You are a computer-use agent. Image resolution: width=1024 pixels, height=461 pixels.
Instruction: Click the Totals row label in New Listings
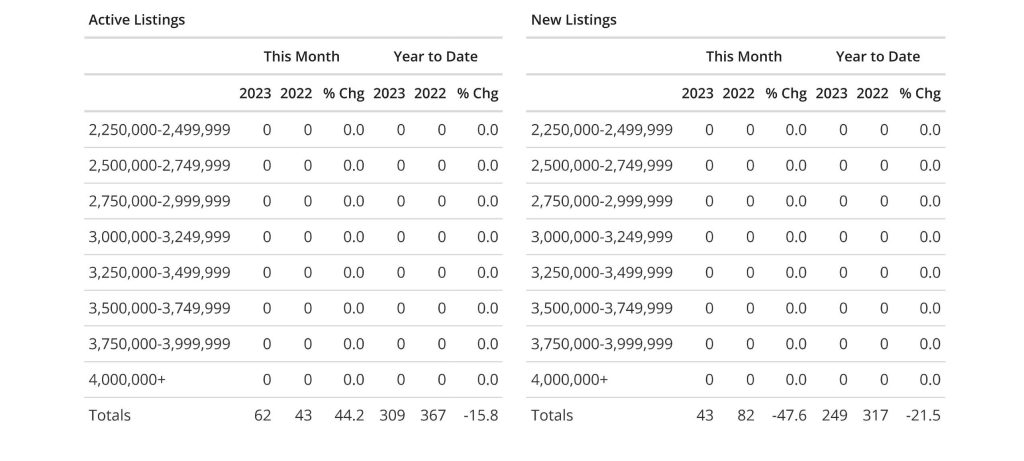(552, 415)
